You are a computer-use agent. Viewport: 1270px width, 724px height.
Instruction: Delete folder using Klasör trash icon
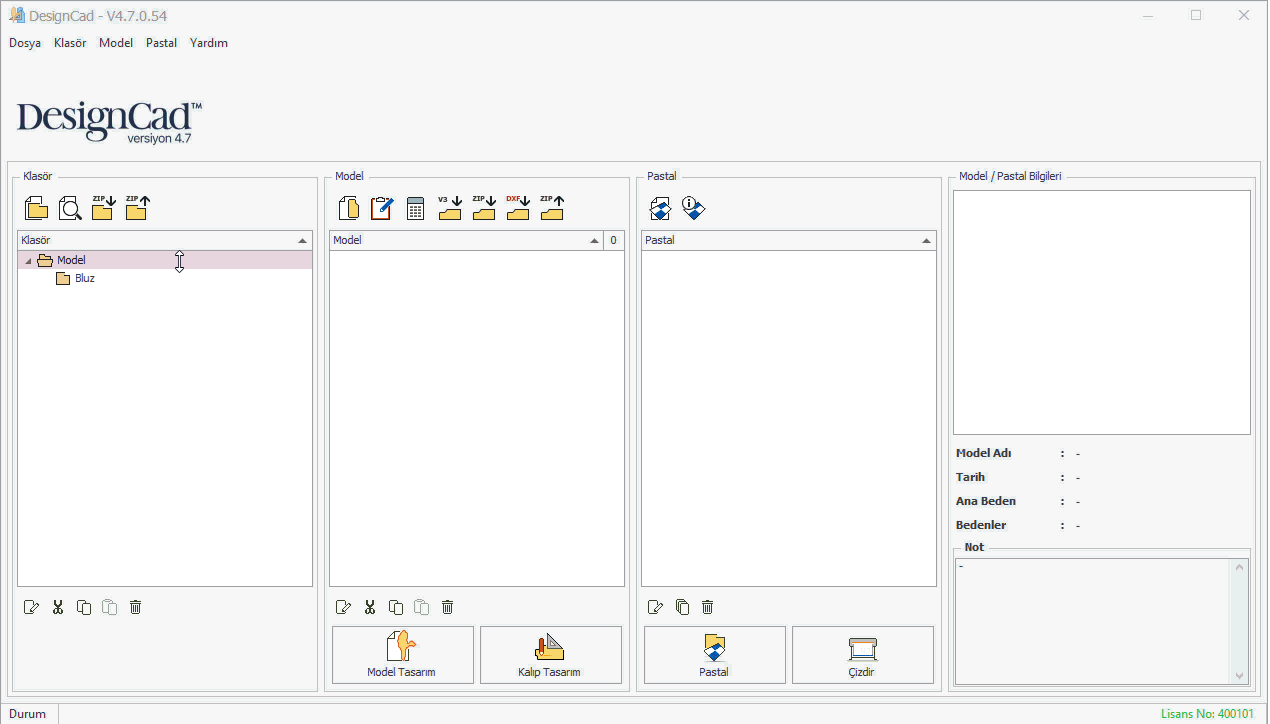[136, 607]
